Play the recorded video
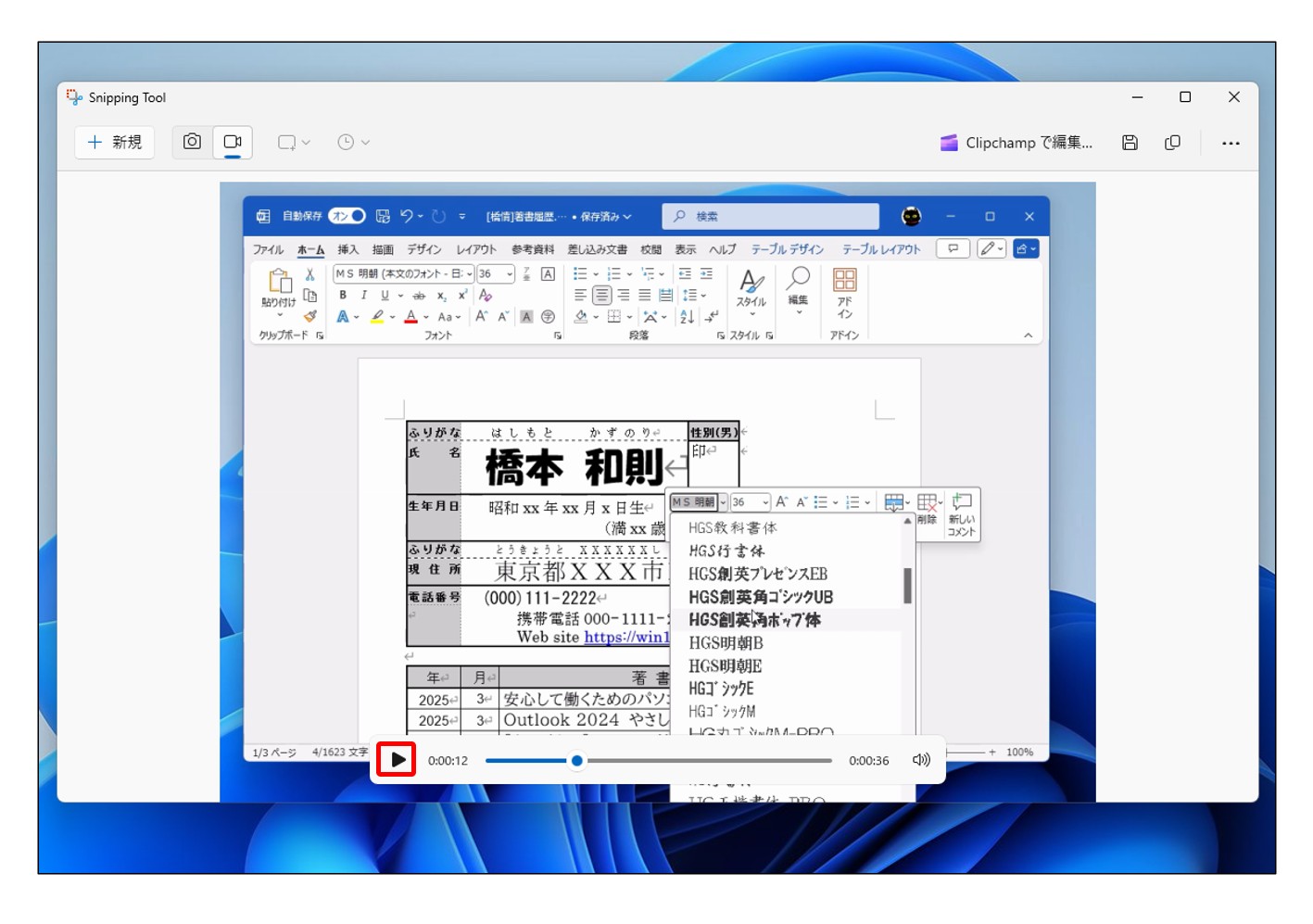The height and width of the screenshot is (924, 1313). [397, 760]
